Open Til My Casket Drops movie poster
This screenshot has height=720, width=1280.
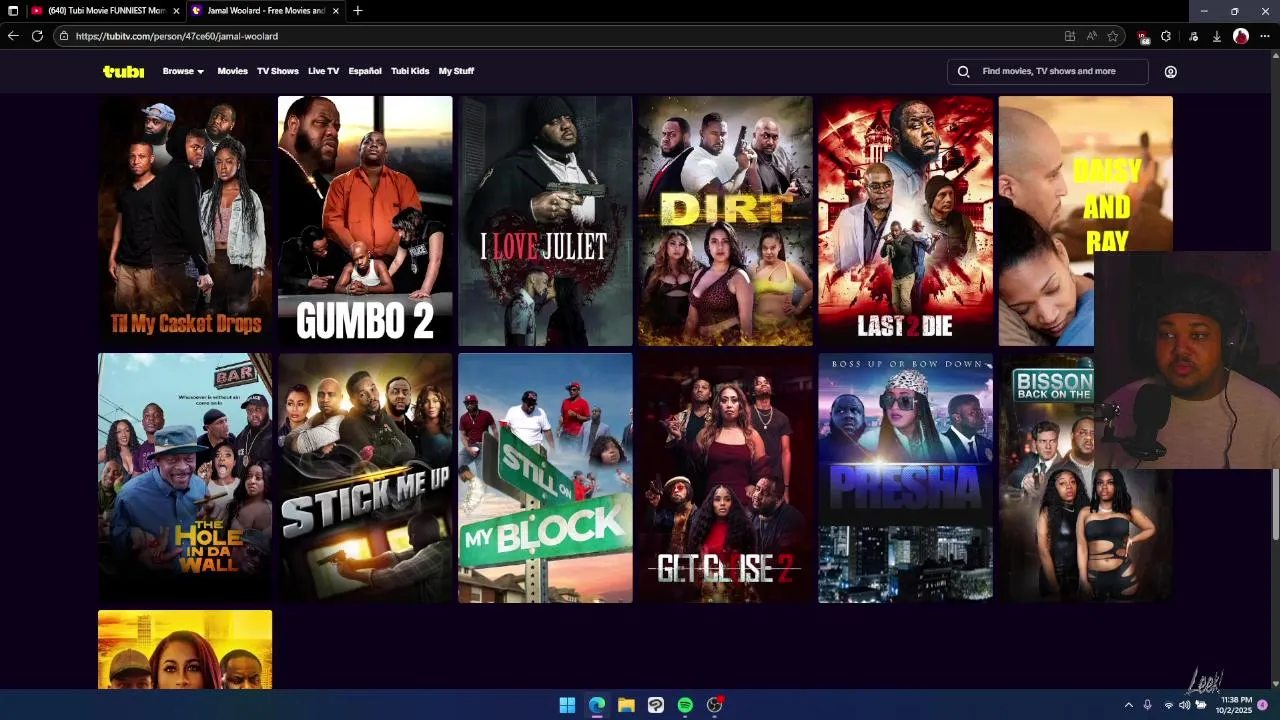[185, 221]
